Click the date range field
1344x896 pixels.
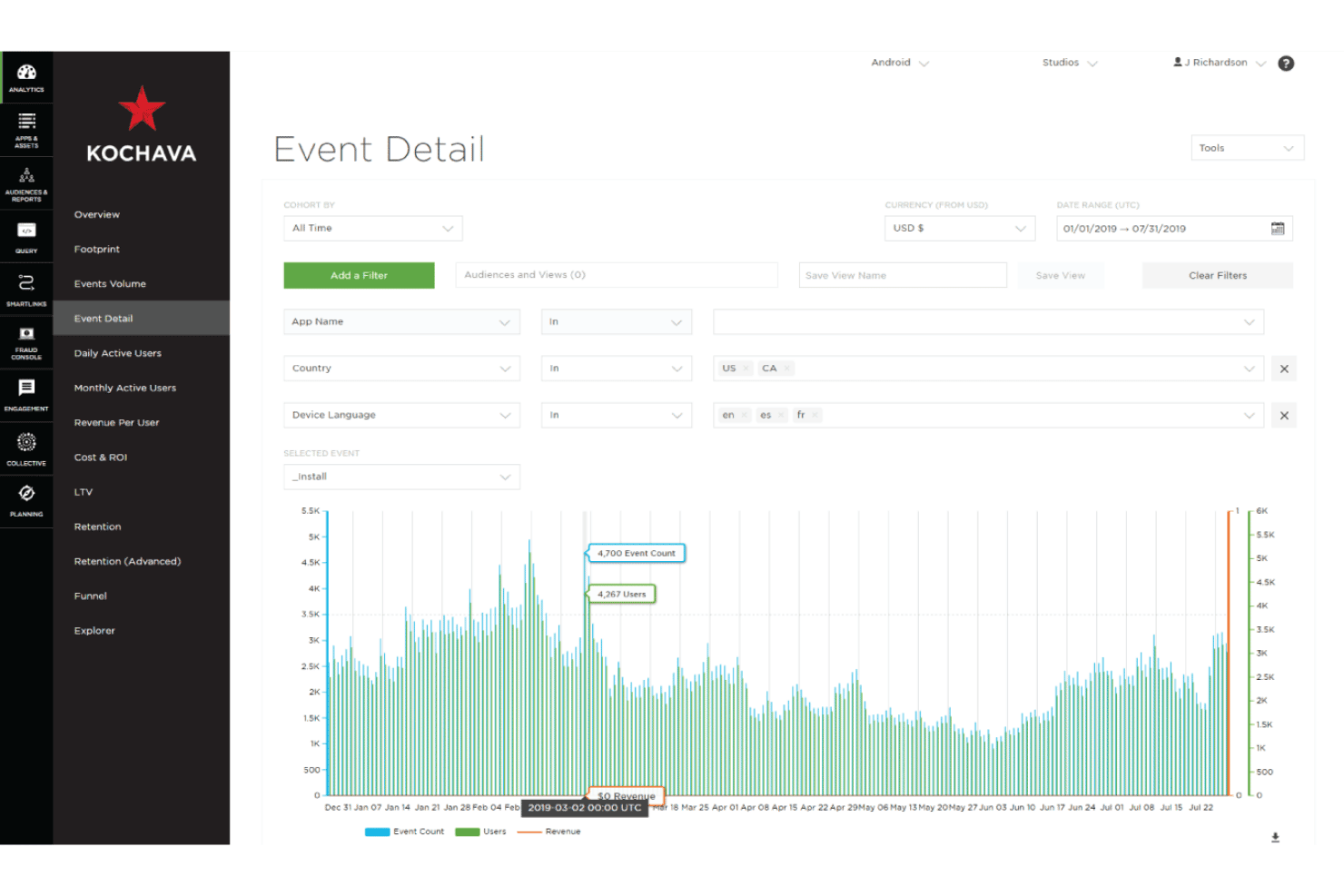1174,229
